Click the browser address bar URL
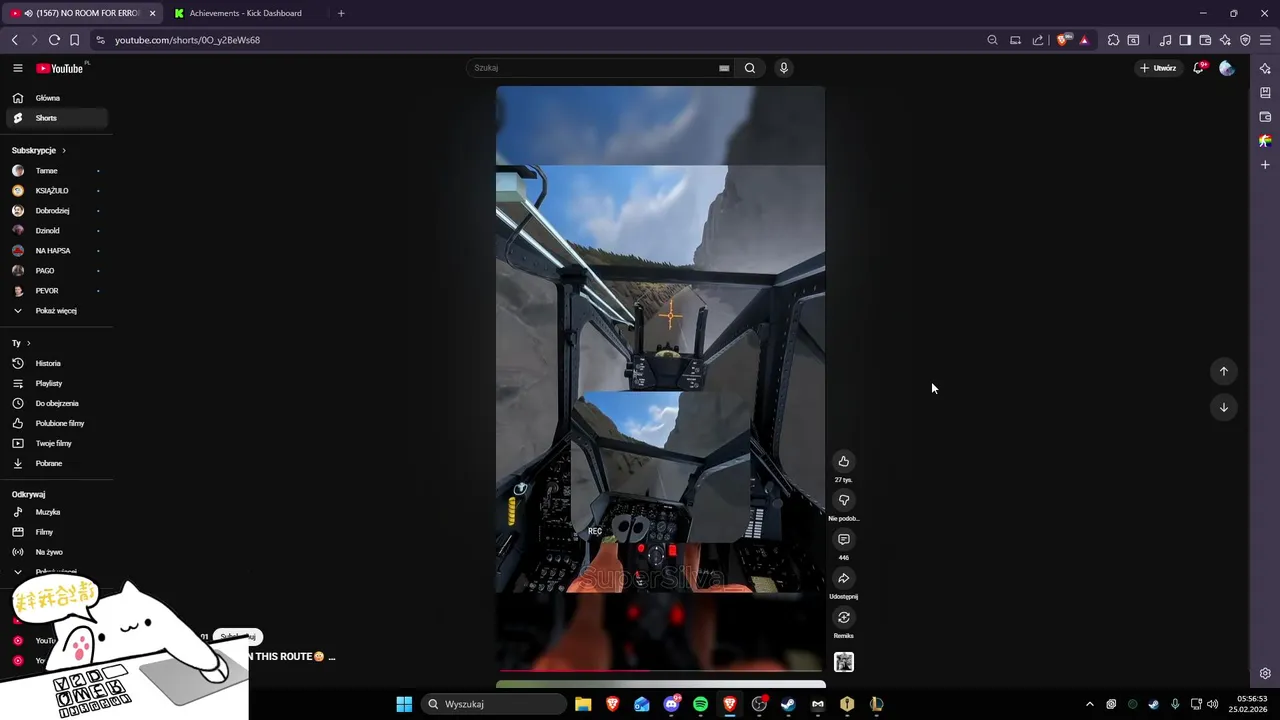The image size is (1280, 720). click(187, 40)
